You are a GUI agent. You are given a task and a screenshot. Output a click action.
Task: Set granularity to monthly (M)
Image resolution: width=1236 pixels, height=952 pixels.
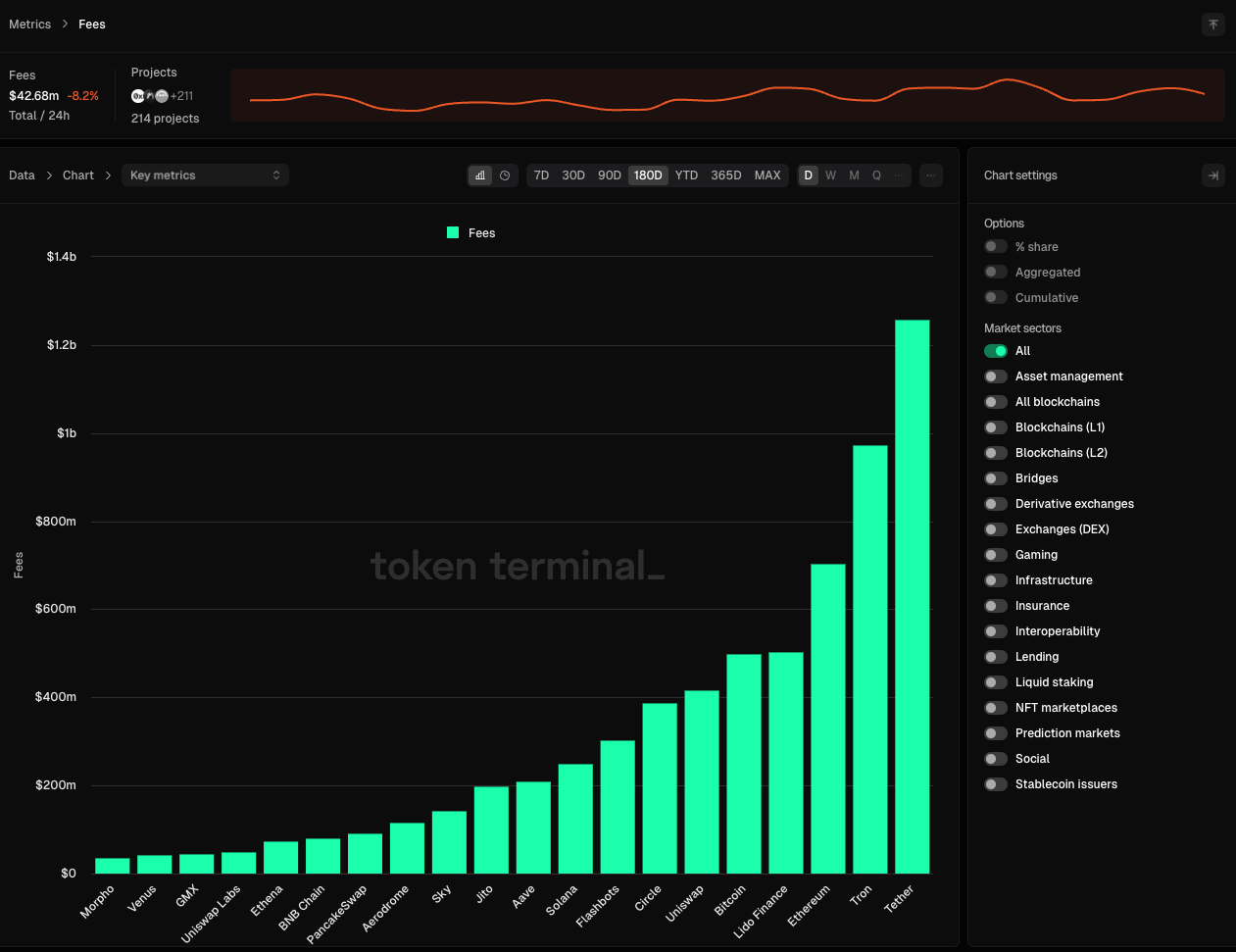[x=854, y=175]
